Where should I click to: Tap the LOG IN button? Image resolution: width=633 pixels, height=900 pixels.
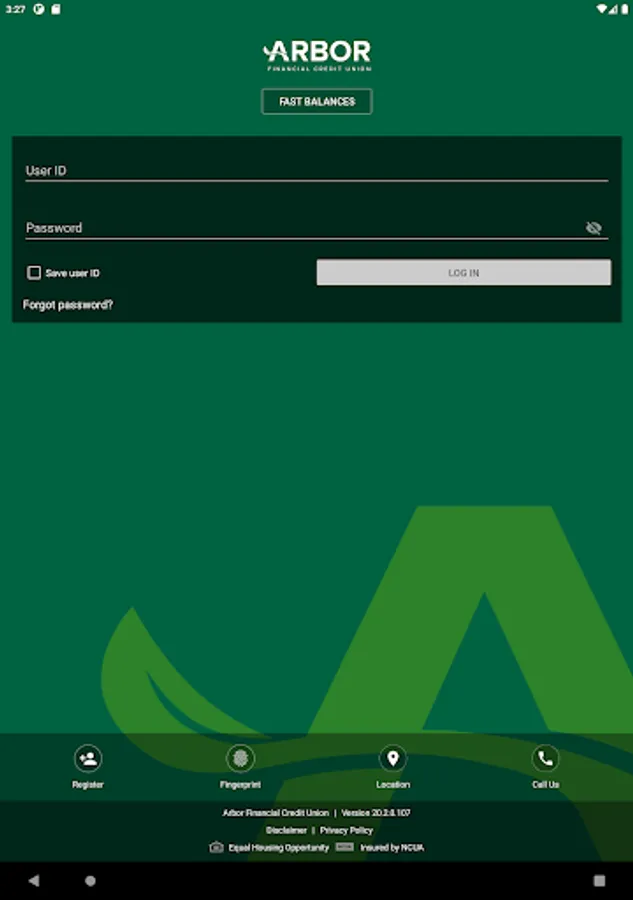click(x=464, y=273)
